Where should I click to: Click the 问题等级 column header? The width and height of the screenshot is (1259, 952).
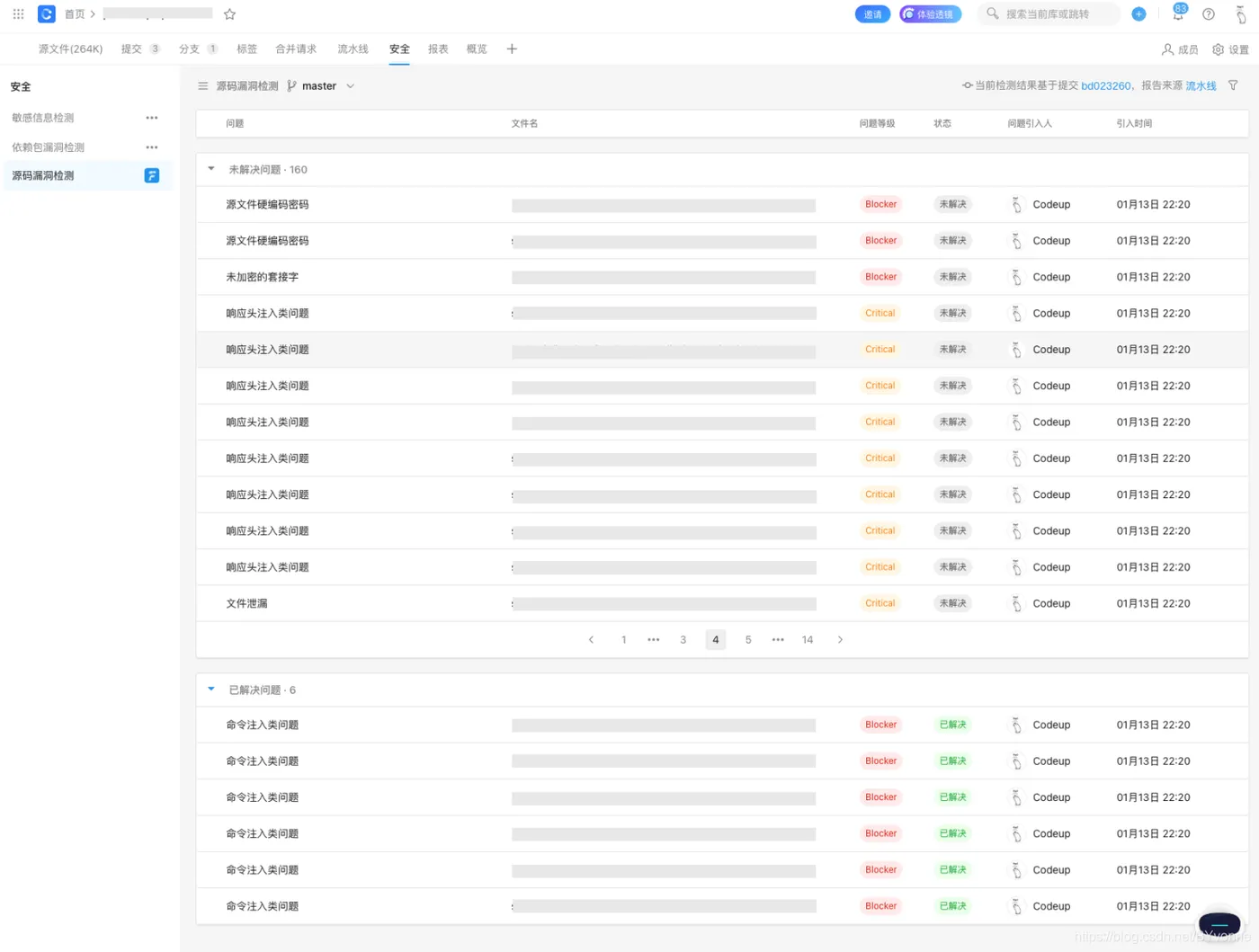point(877,123)
